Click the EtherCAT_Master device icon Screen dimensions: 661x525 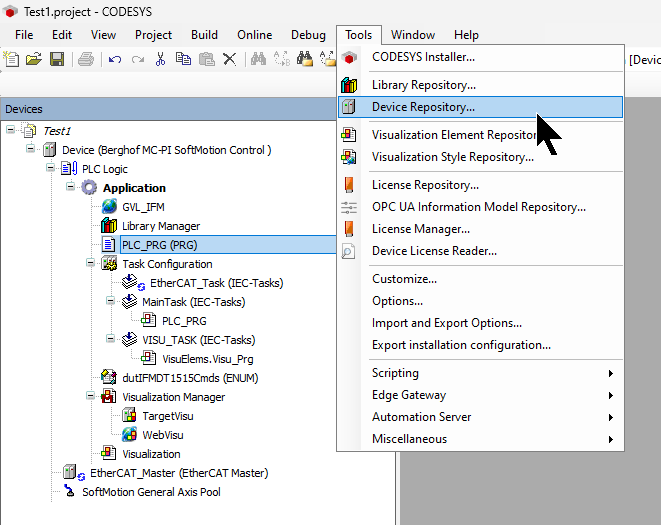tap(73, 472)
